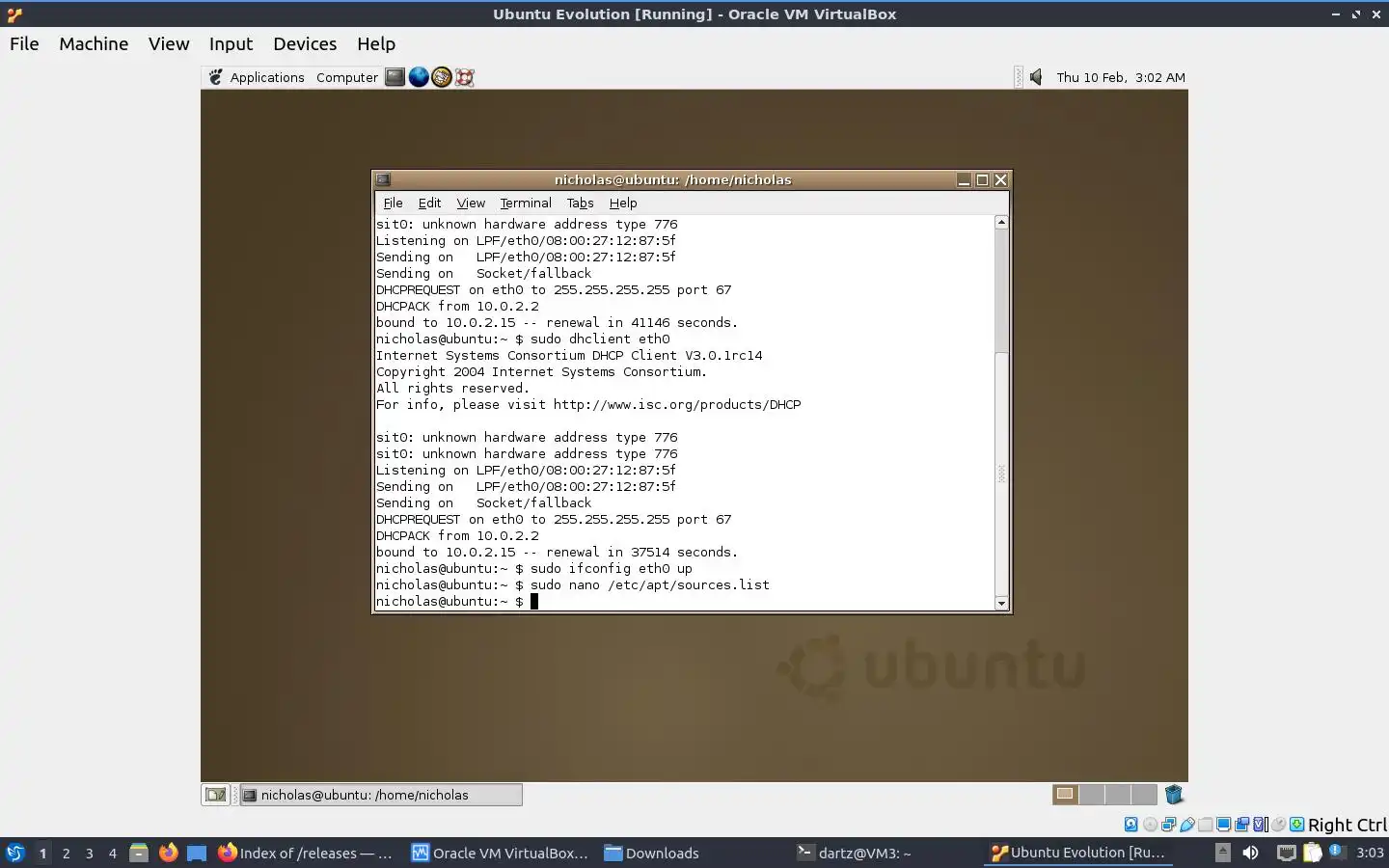The width and height of the screenshot is (1389, 868).
Task: Switch to host desktop 2
Action: pyautogui.click(x=66, y=853)
